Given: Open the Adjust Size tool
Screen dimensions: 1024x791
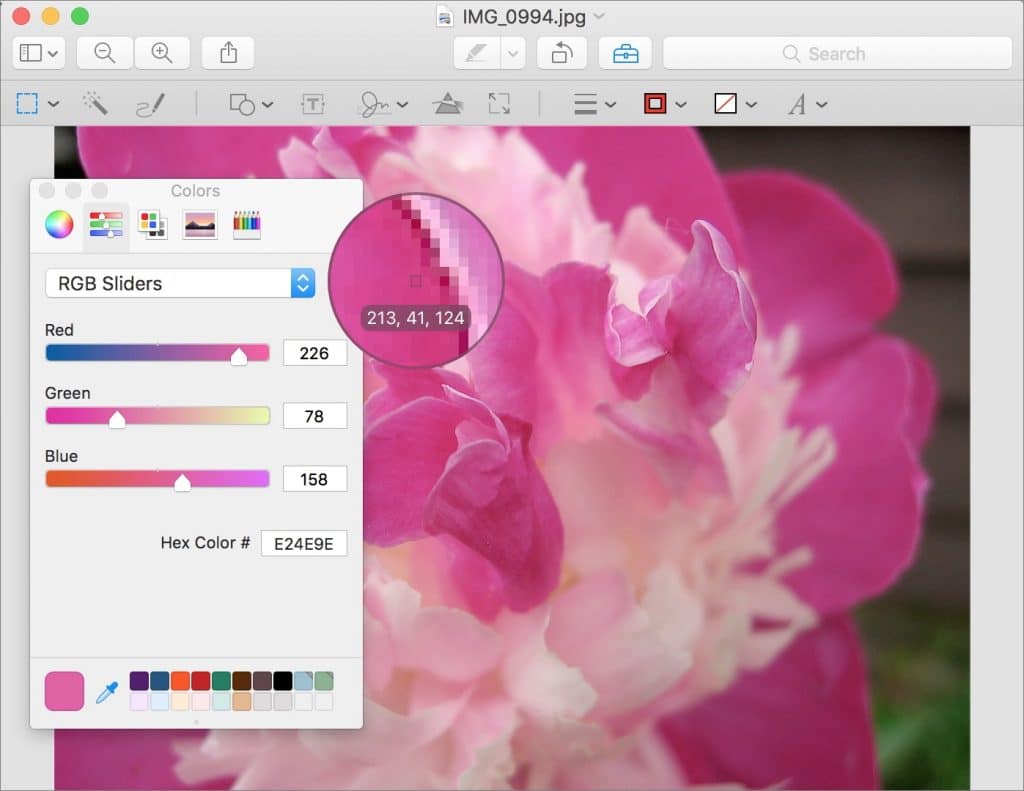Looking at the screenshot, I should pos(501,103).
